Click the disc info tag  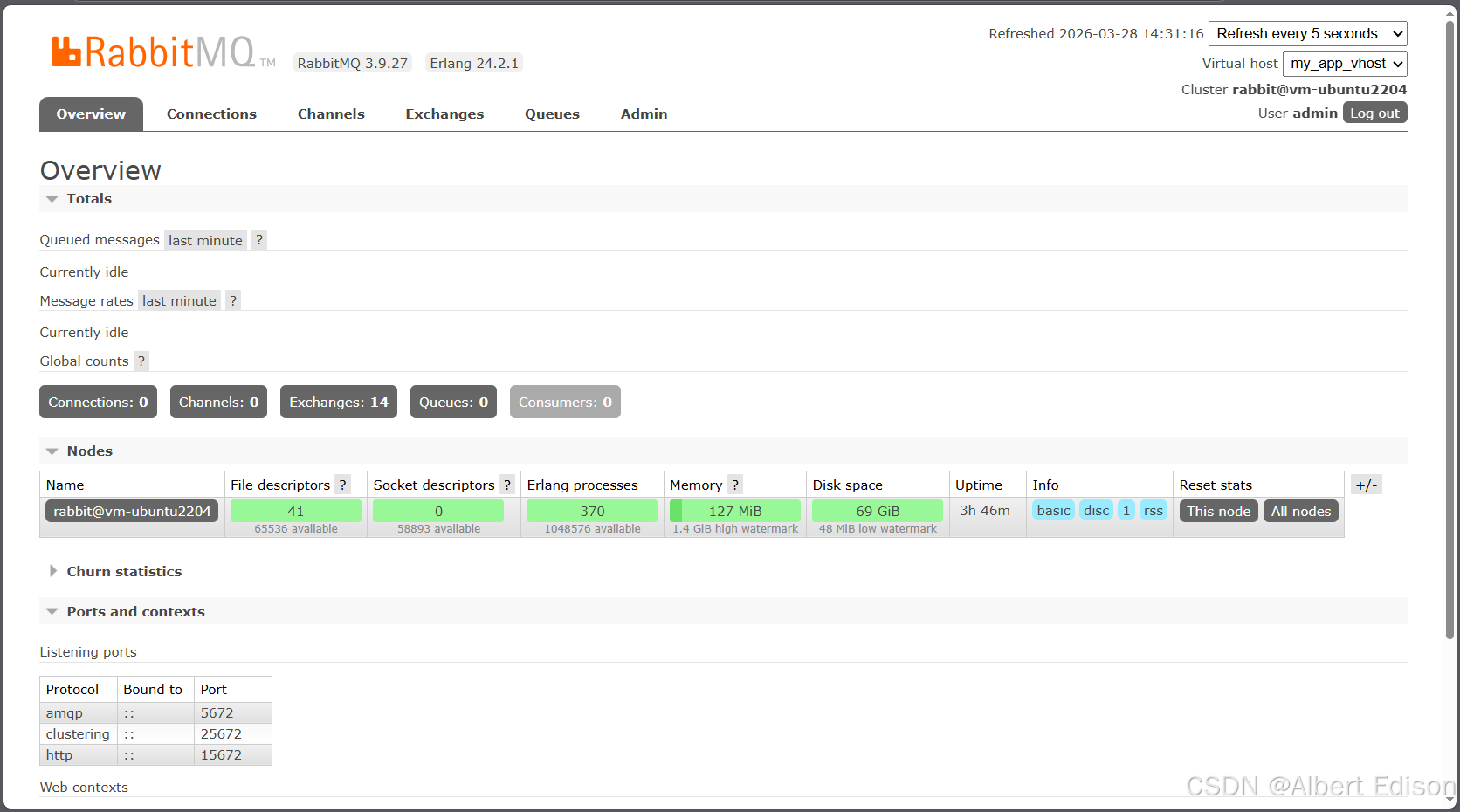tap(1096, 511)
